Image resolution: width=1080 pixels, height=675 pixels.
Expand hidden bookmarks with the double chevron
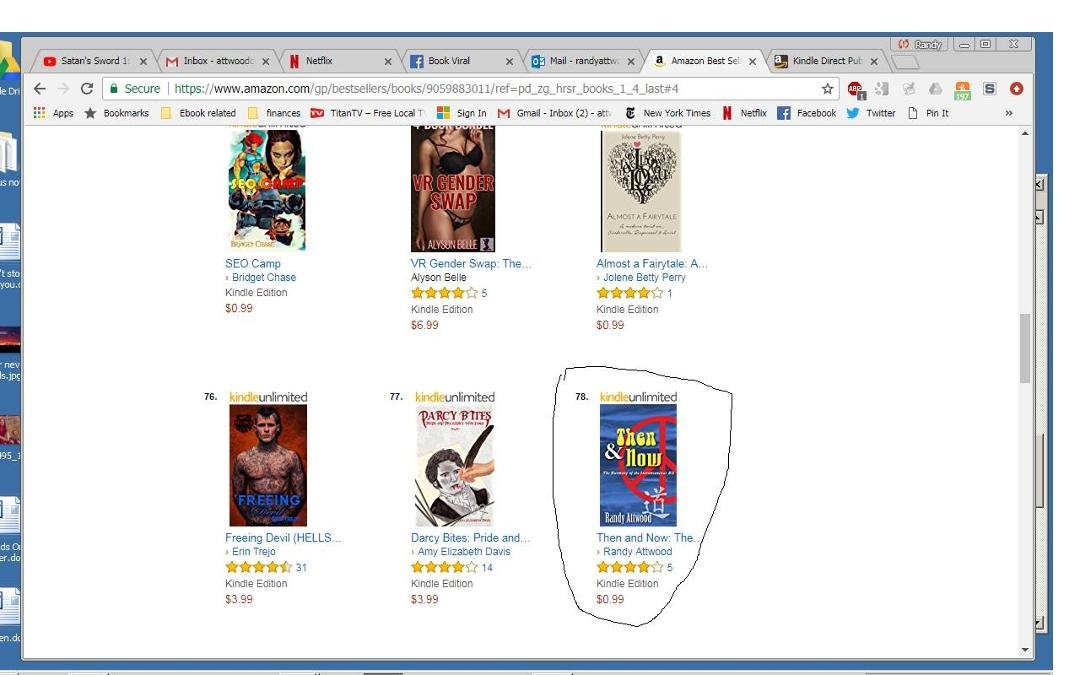(x=1008, y=113)
